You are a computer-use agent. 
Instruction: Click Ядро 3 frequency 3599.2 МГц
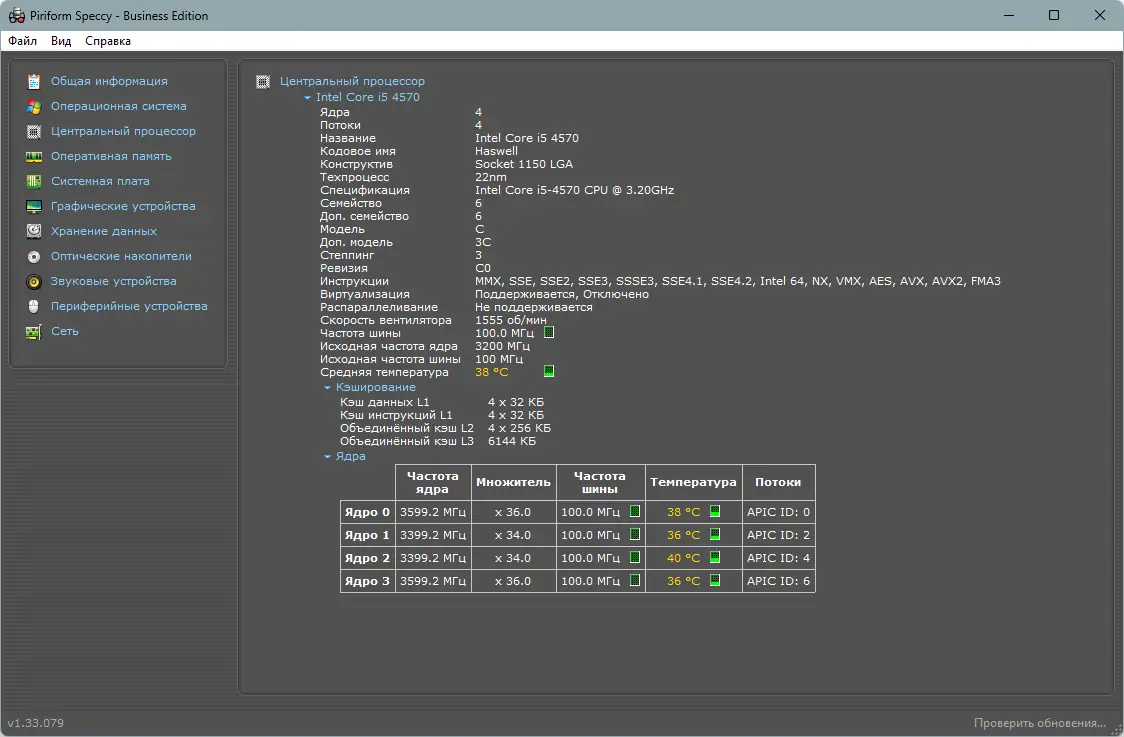point(433,581)
